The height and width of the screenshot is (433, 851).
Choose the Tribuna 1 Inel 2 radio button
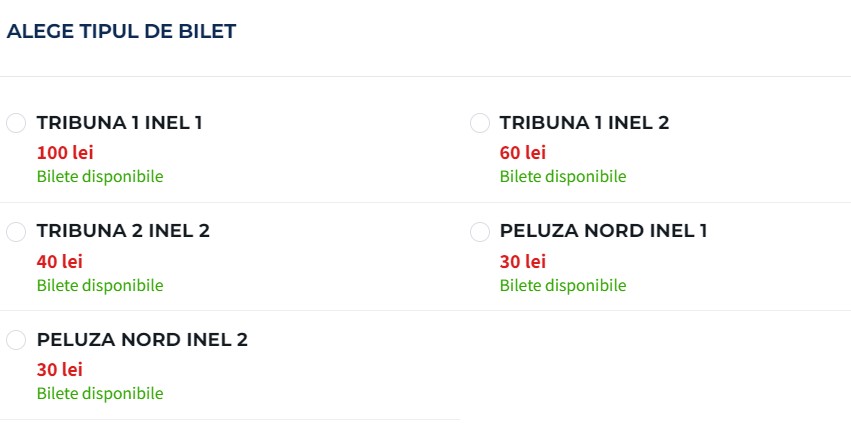tap(480, 123)
